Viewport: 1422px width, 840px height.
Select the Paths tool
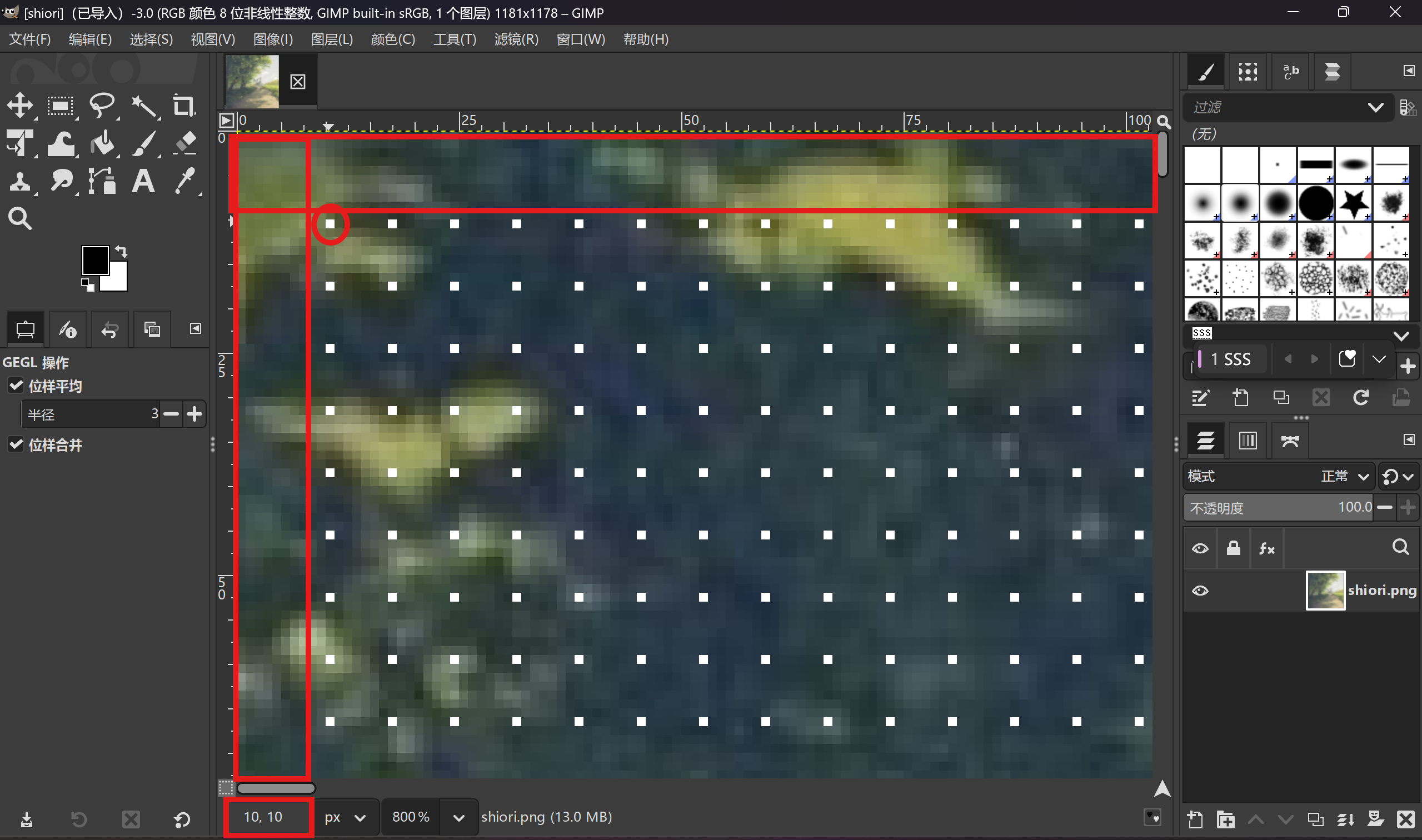pos(102,182)
